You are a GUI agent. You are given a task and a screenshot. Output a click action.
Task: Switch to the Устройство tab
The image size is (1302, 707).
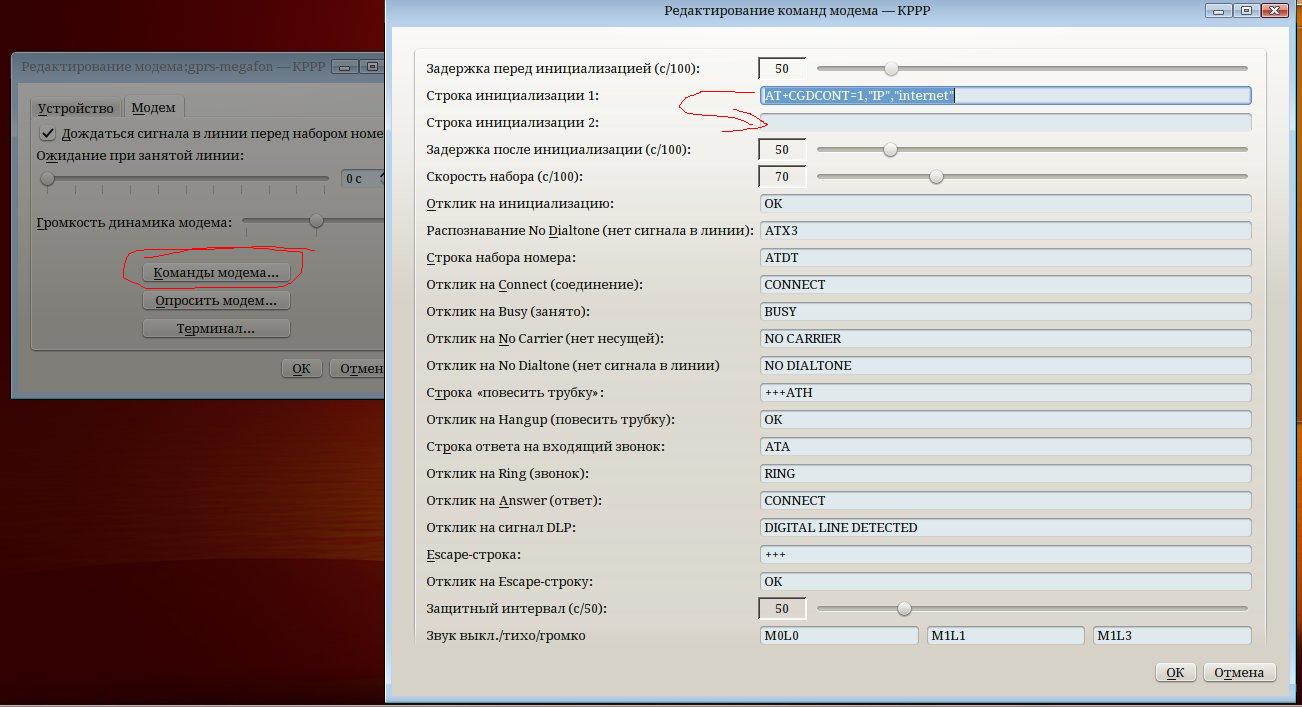click(76, 108)
